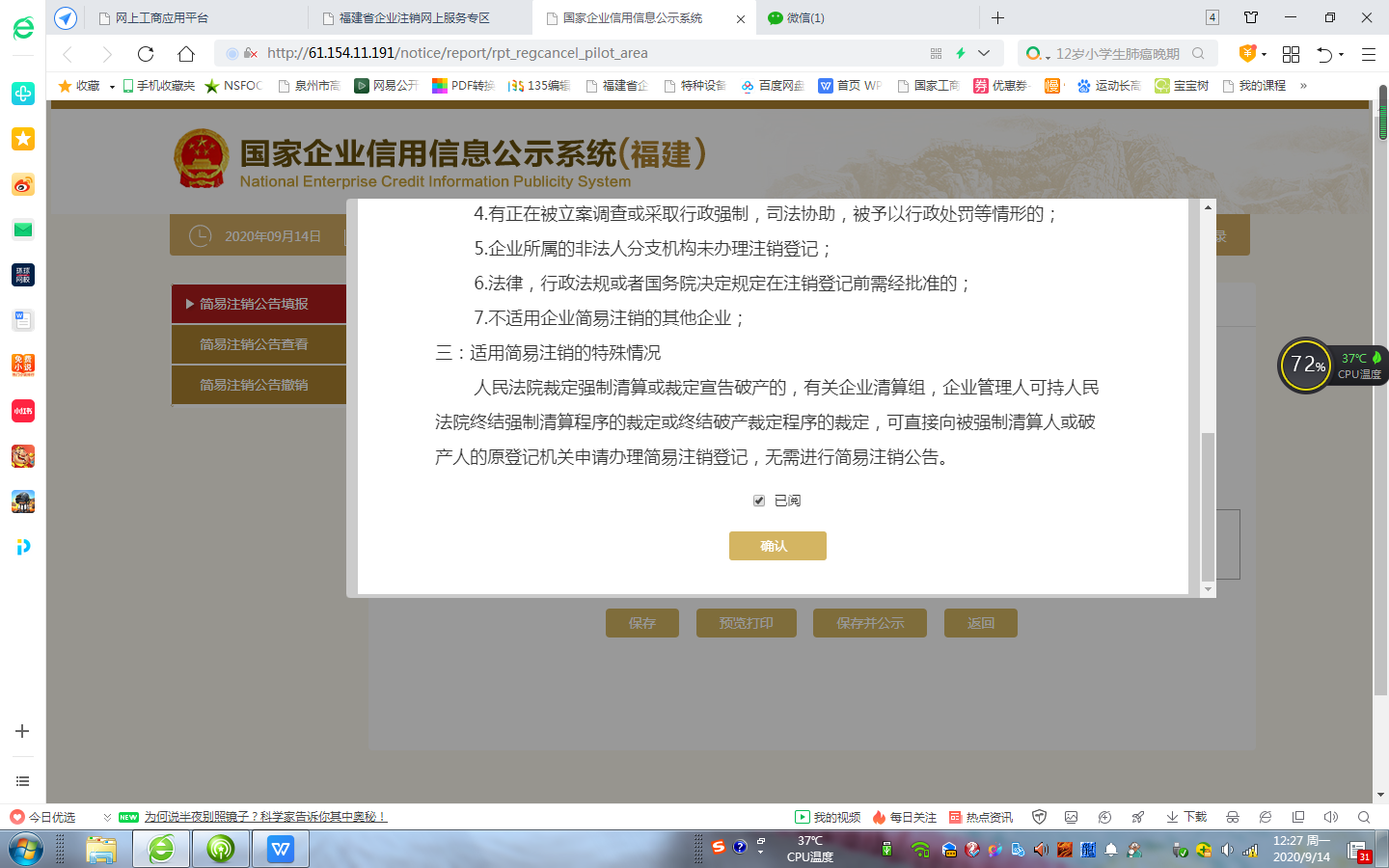This screenshot has width=1389, height=868.
Task: Click the browser main menu icon
Action: pyautogui.click(x=1368, y=54)
